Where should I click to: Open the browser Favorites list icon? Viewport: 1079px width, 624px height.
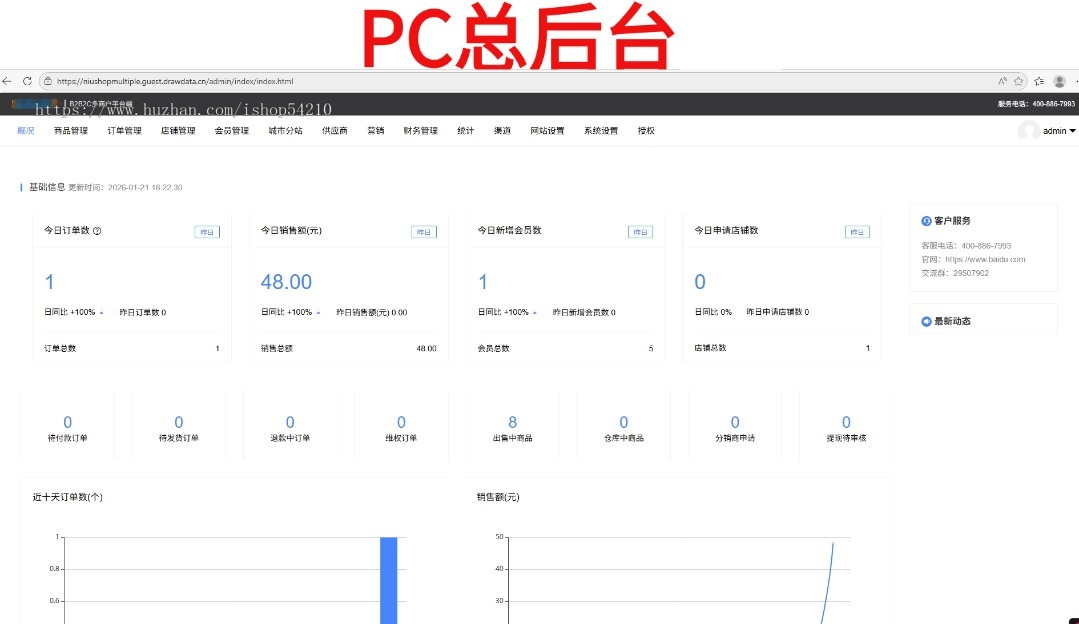(x=1039, y=81)
